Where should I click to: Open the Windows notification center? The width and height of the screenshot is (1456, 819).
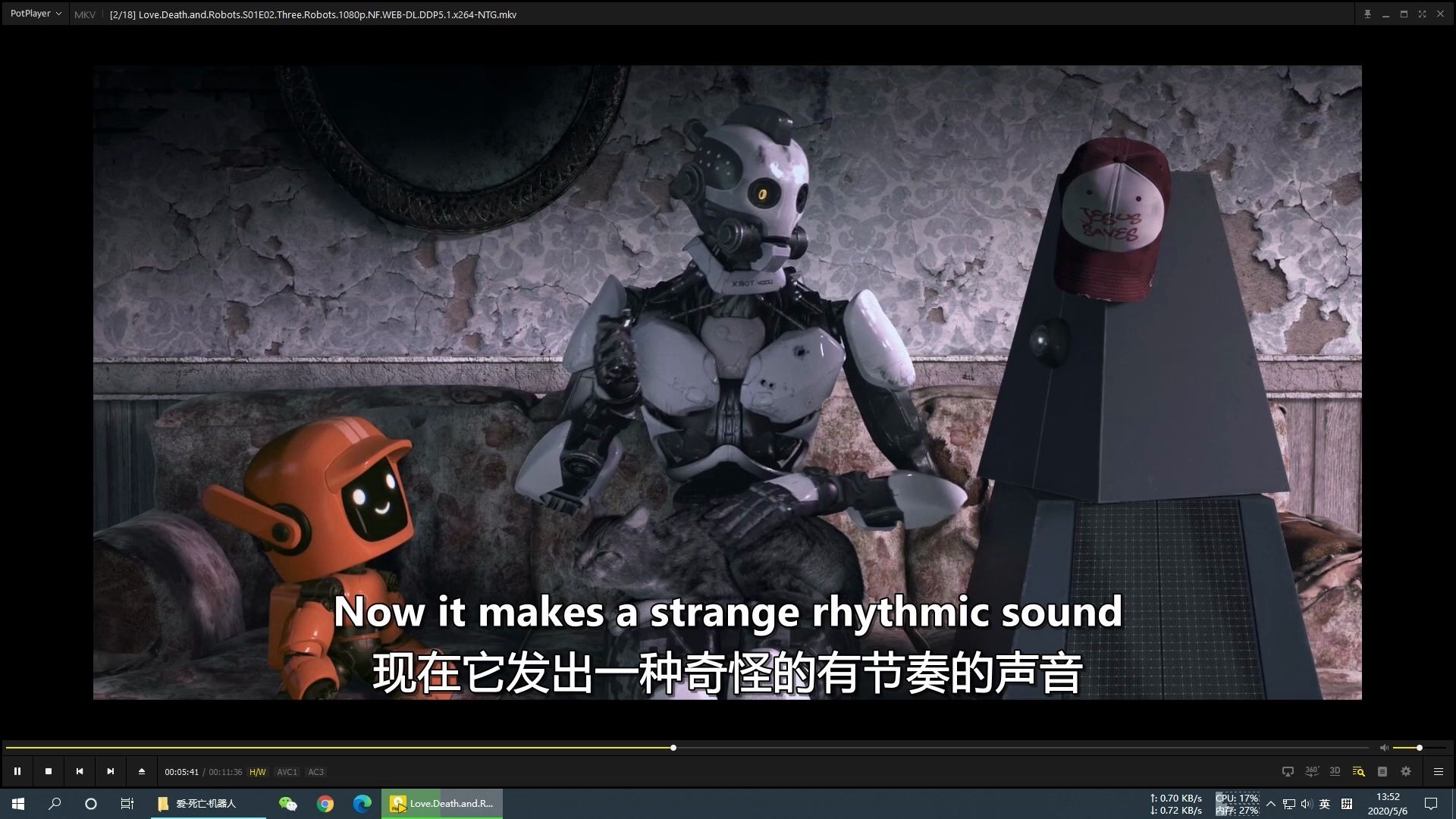(1431, 804)
